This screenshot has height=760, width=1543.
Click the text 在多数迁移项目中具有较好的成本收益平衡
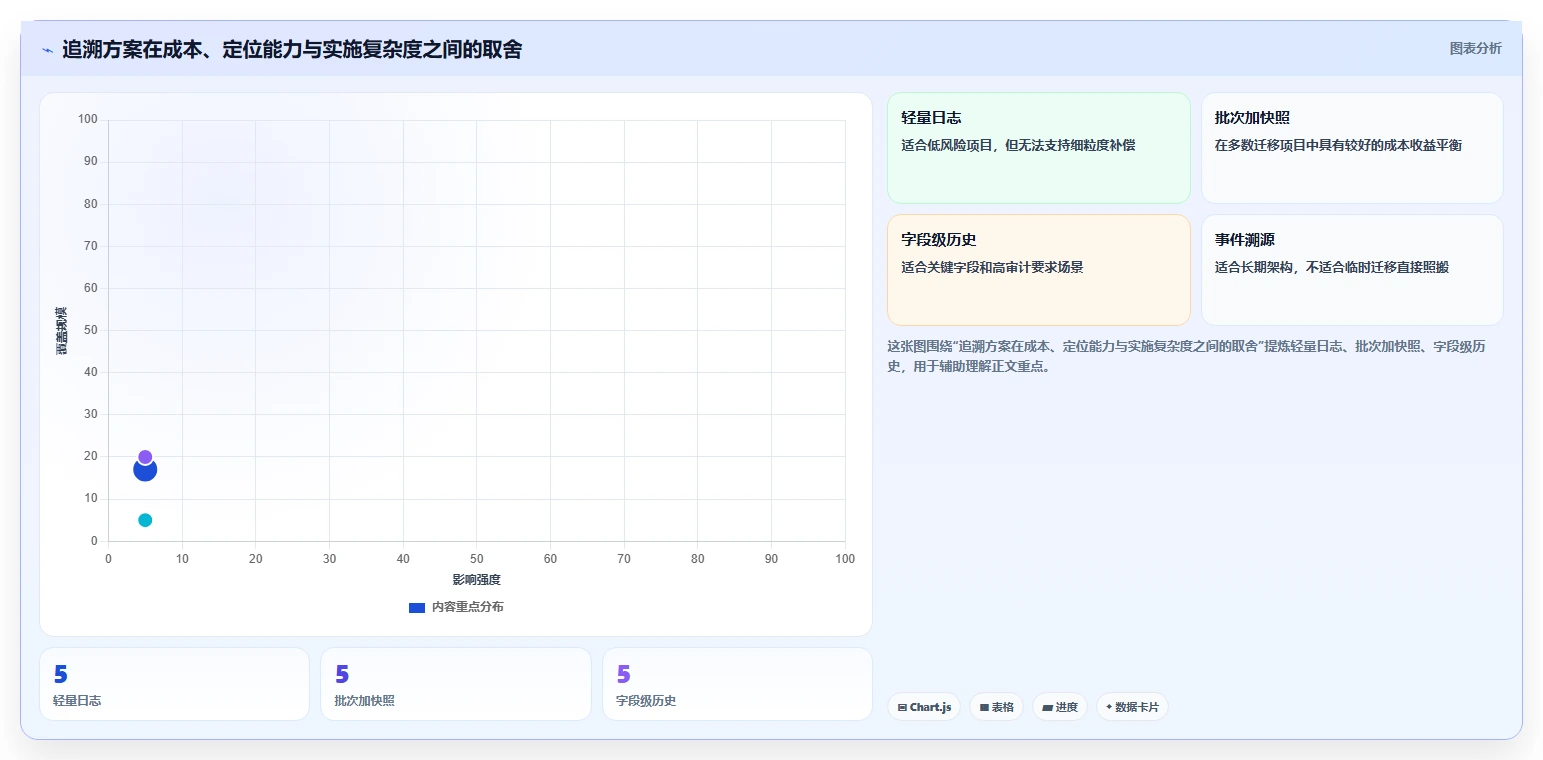tap(1338, 145)
